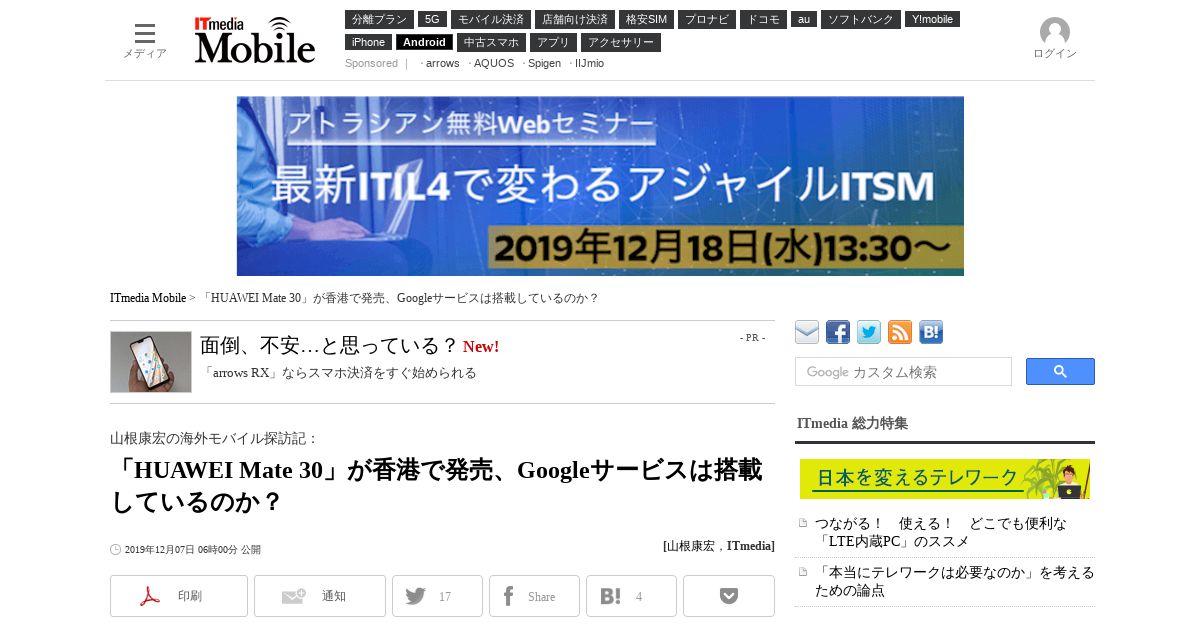The width and height of the screenshot is (1200, 630).
Task: Open 本当にテレワークは必要なのか article link
Action: click(955, 581)
